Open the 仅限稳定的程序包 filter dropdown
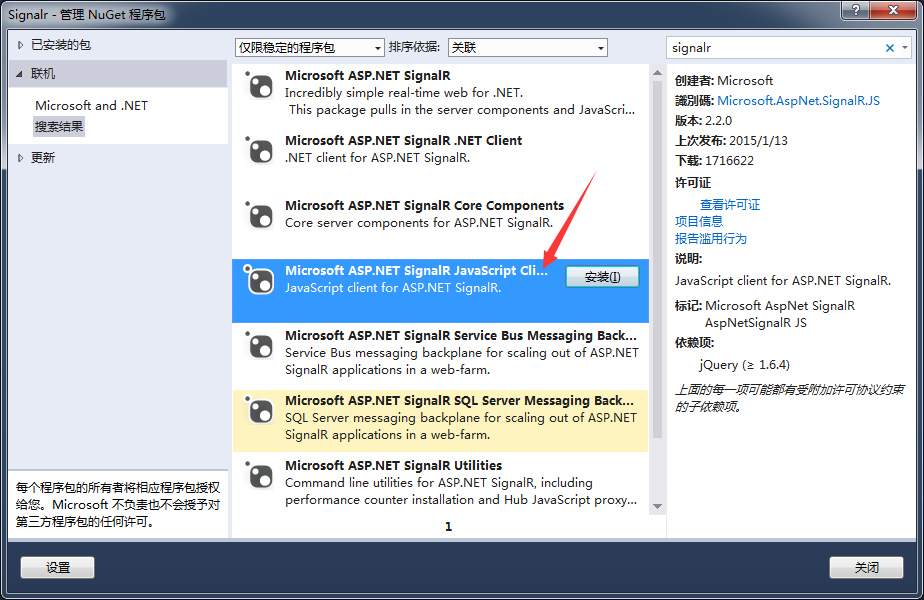The height and width of the screenshot is (600, 924). click(x=309, y=48)
